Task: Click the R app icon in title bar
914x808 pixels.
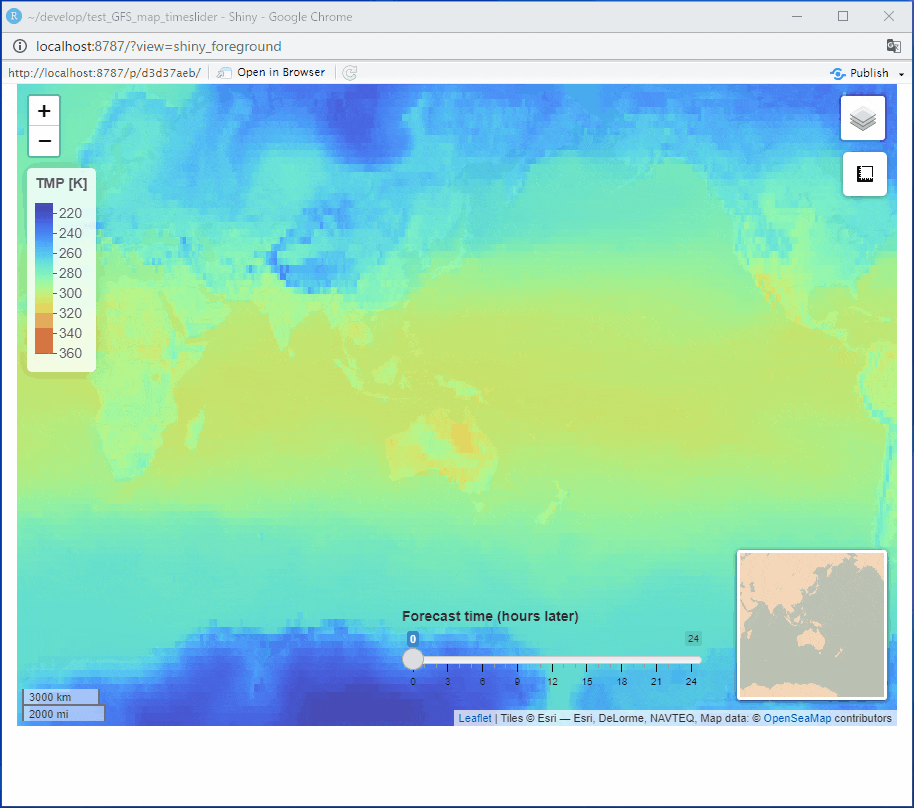Action: (13, 16)
